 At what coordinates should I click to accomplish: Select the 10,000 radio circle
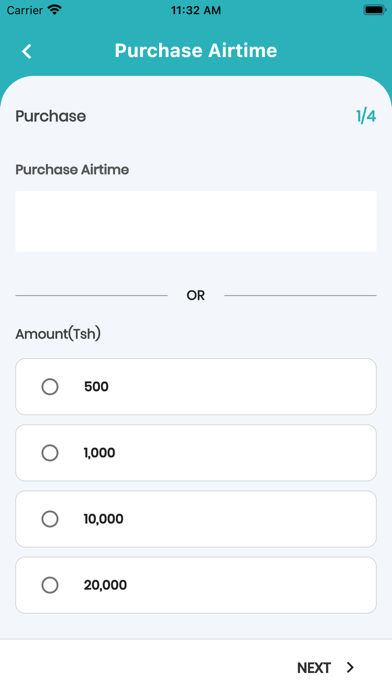pyautogui.click(x=50, y=519)
